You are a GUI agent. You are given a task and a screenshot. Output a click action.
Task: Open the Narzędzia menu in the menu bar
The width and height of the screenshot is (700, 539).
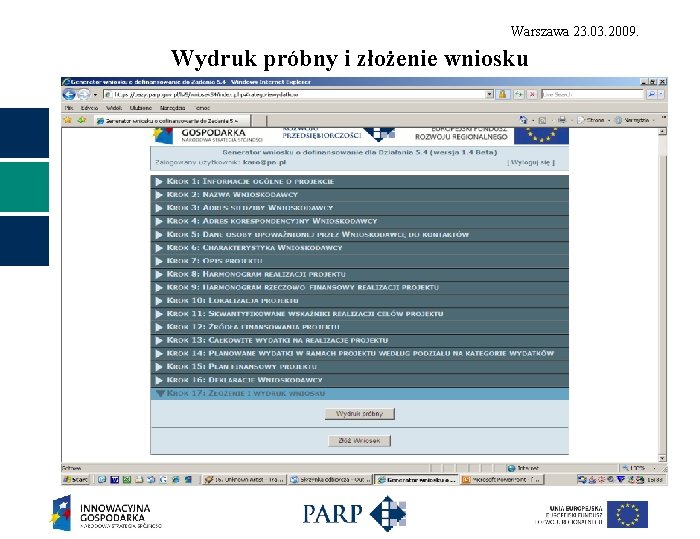click(x=172, y=108)
